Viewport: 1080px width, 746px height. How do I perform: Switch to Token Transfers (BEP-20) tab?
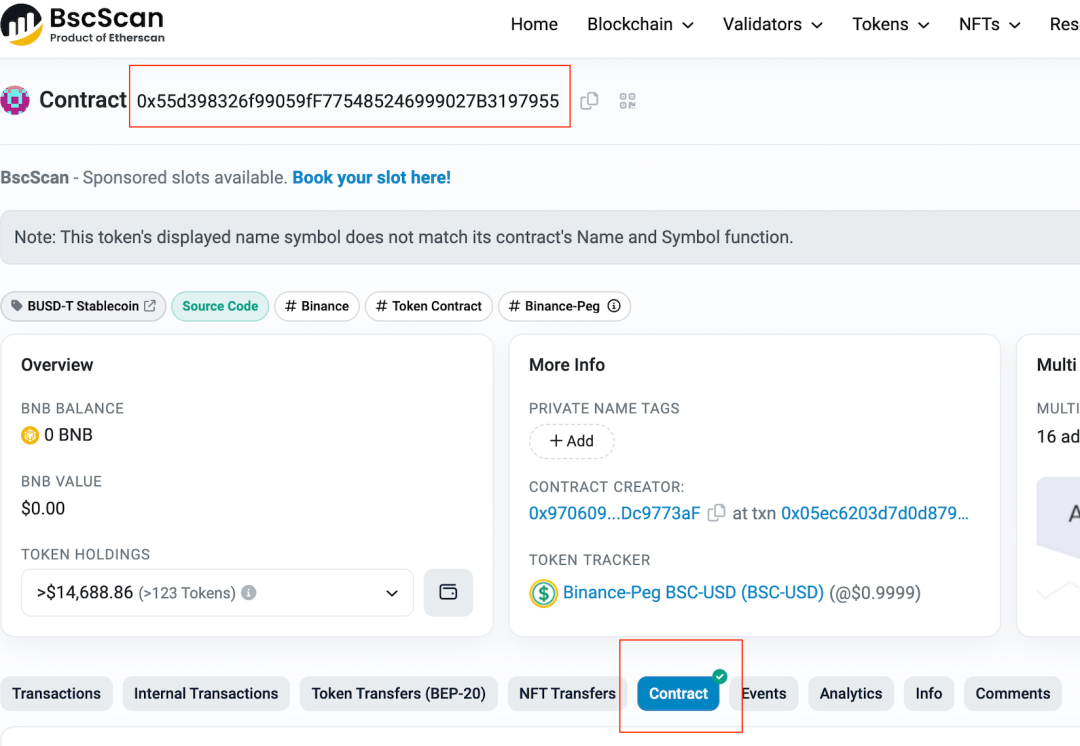pos(398,693)
